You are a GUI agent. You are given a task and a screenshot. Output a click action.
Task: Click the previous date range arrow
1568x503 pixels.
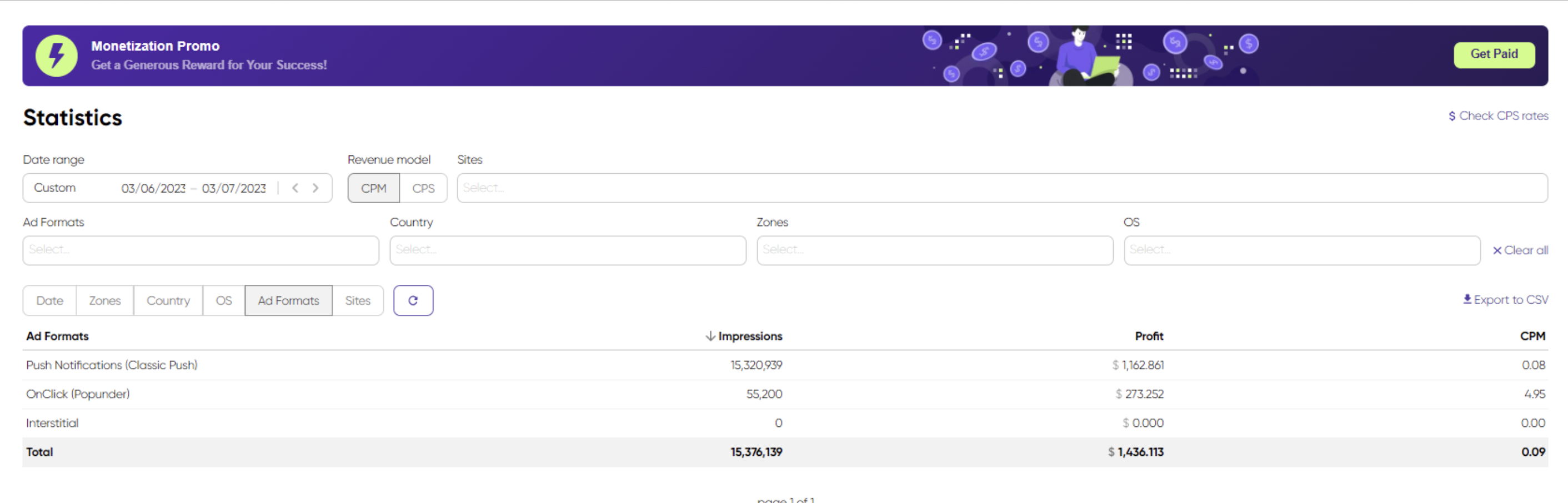pos(295,188)
